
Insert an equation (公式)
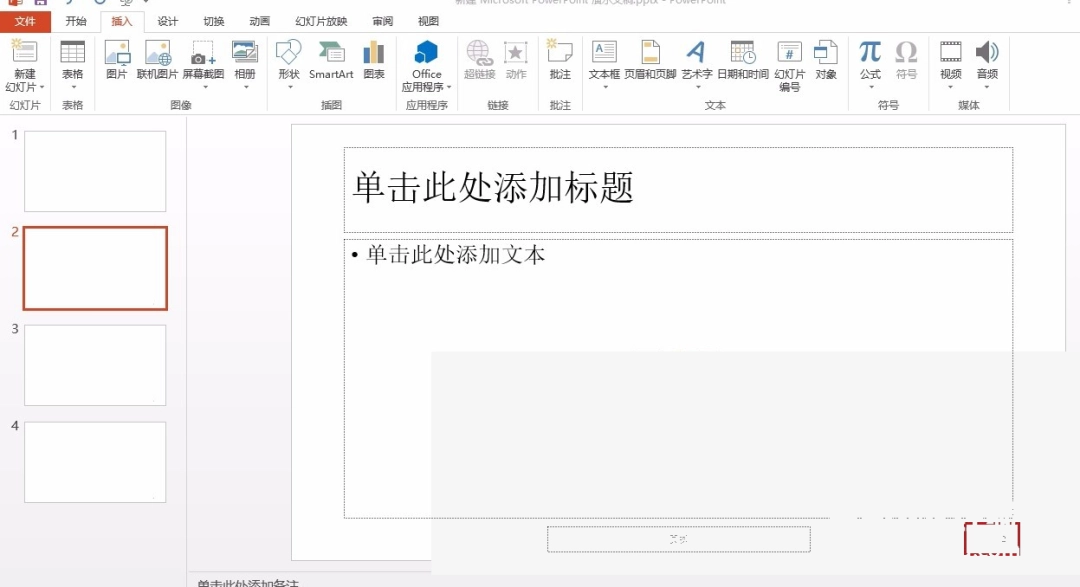pos(870,52)
